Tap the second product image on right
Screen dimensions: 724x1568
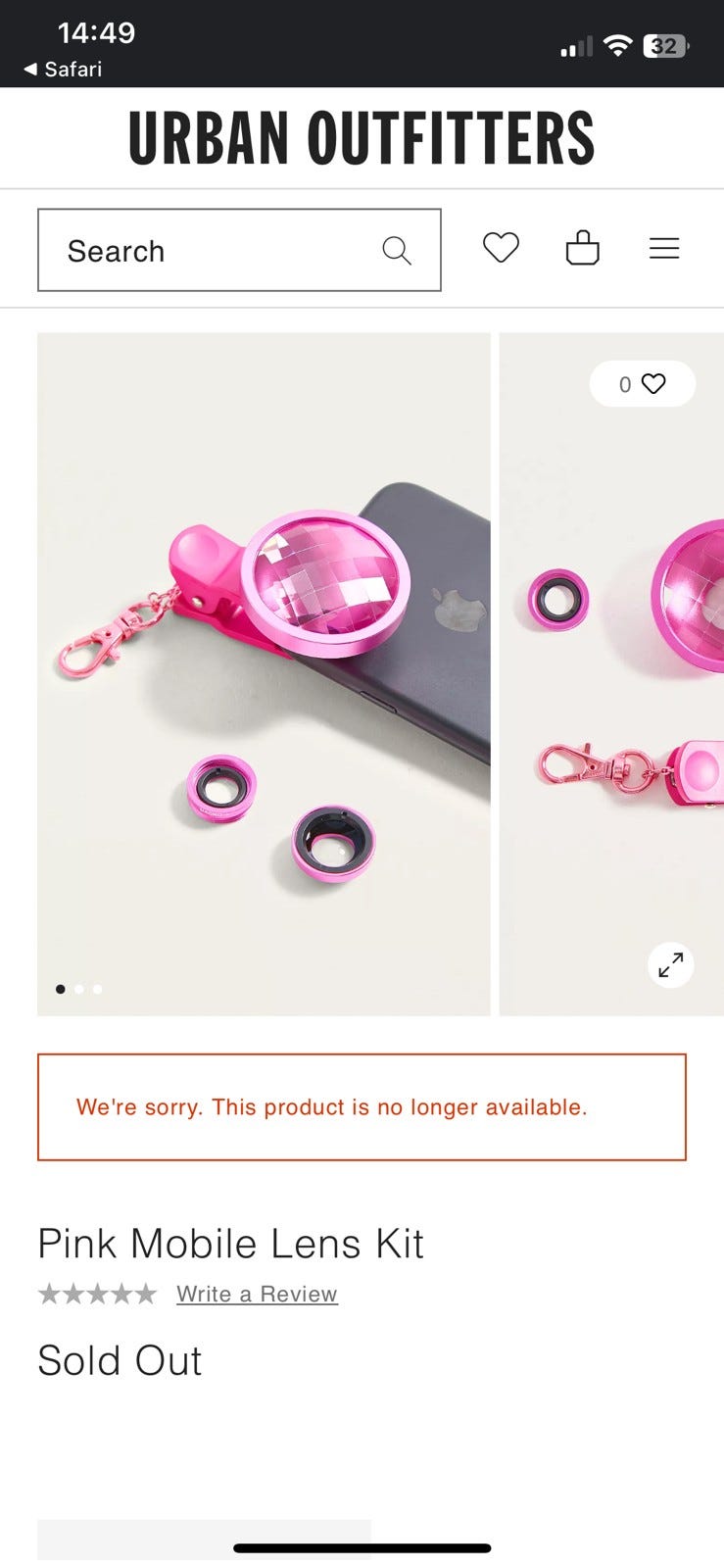611,674
